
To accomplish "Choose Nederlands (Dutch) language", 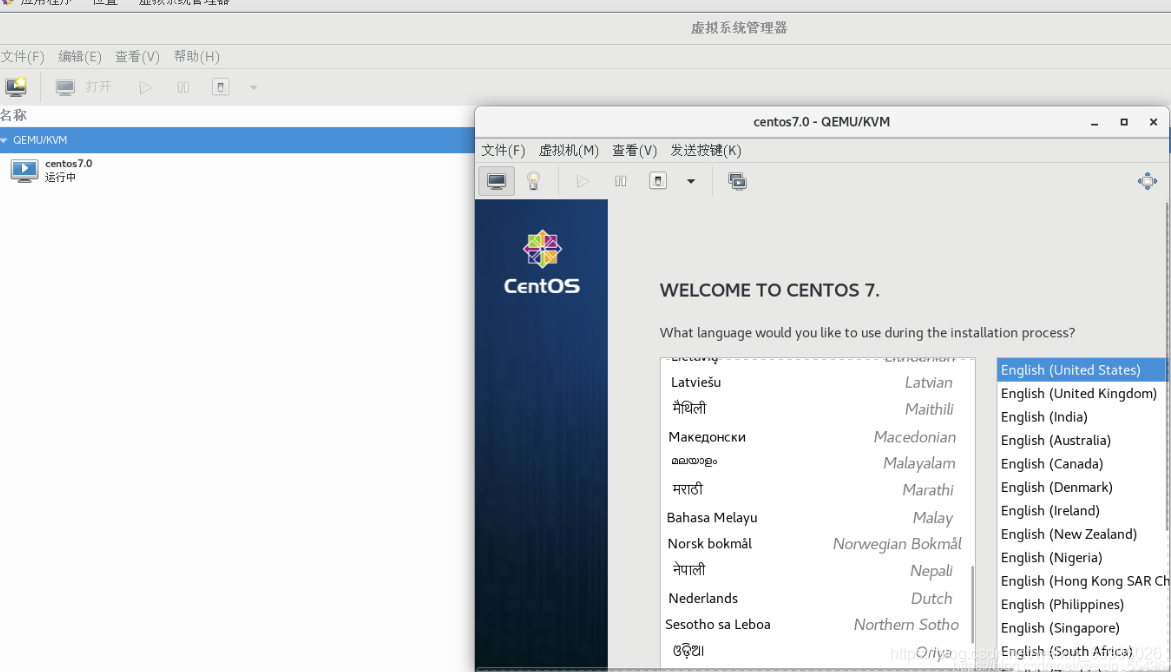I will click(x=815, y=598).
